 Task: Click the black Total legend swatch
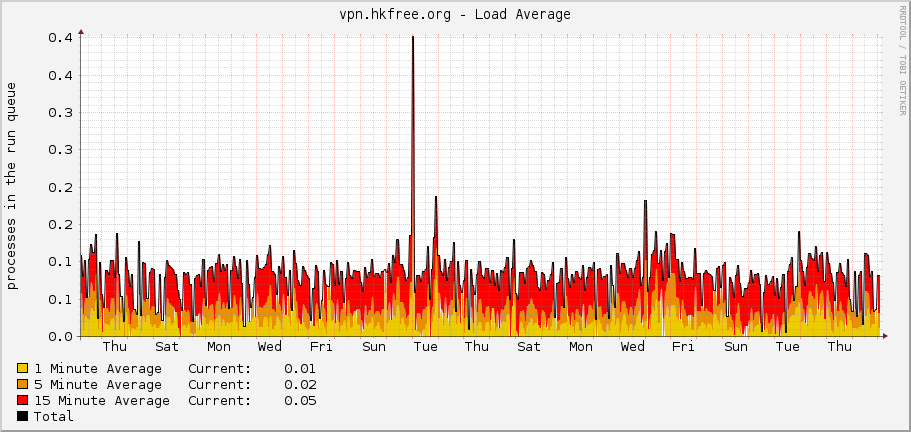click(x=23, y=416)
